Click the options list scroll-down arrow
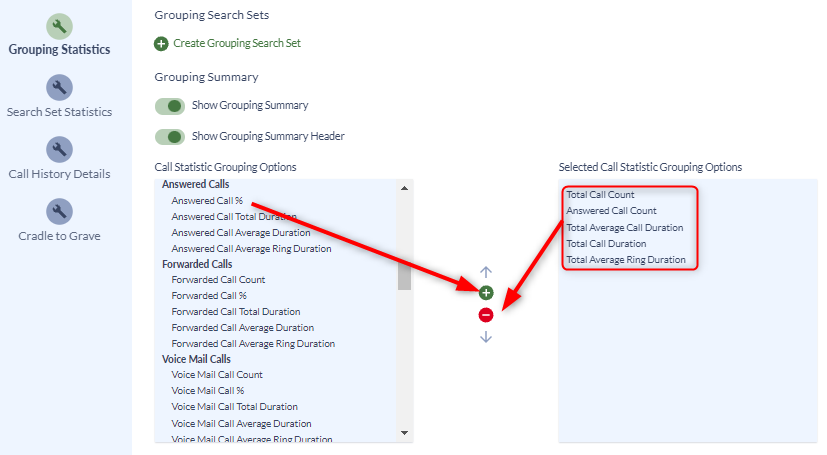This screenshot has width=827, height=455. click(x=405, y=433)
